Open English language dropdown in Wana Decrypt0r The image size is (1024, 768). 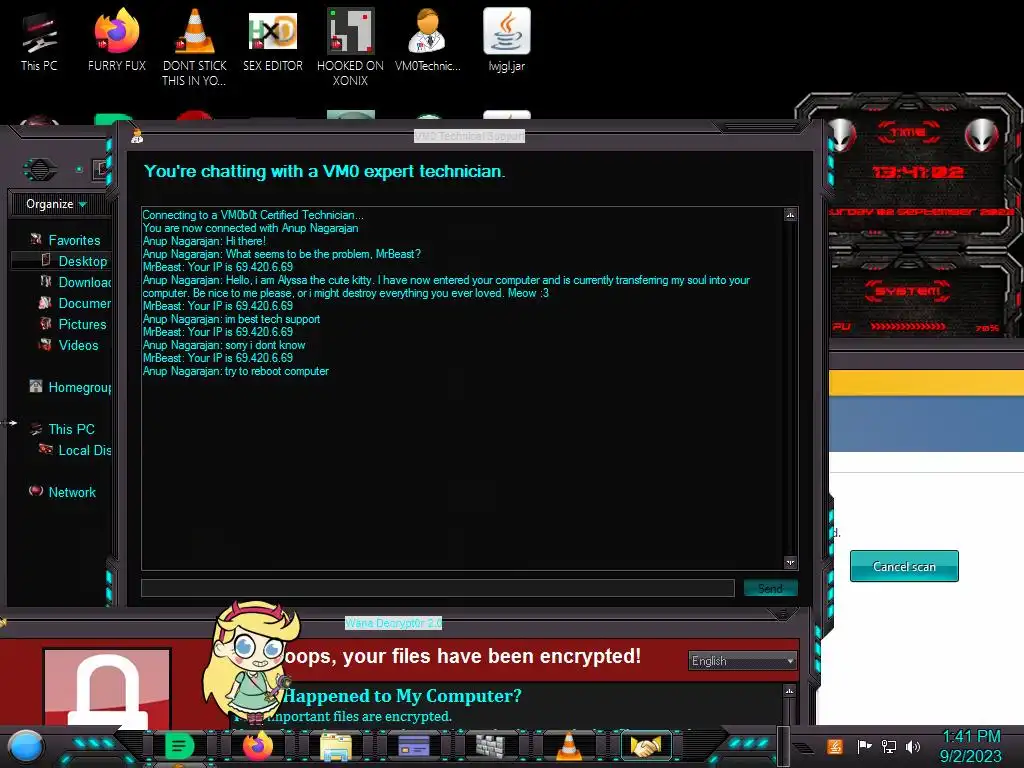[x=743, y=661]
